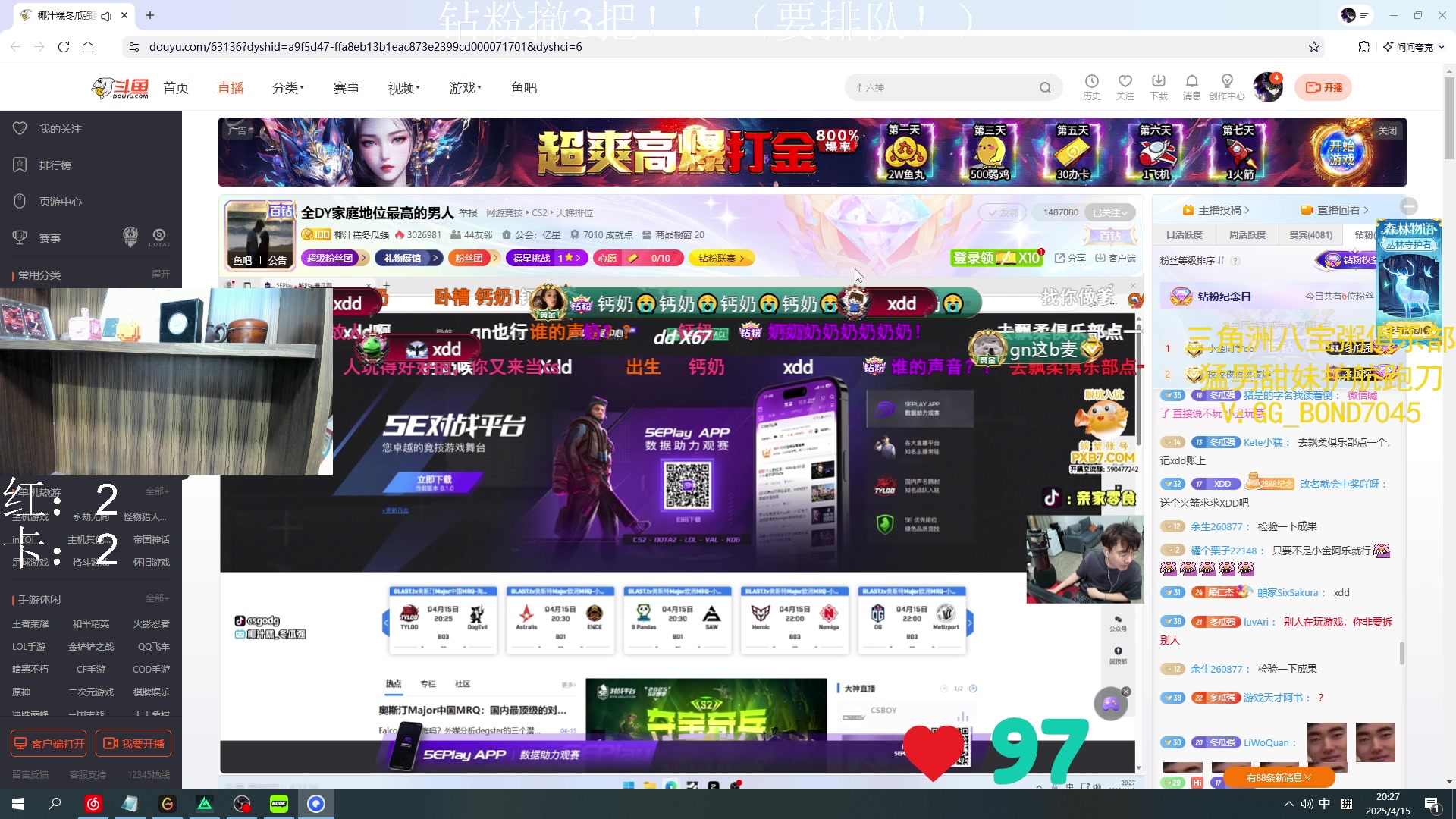Open the 关注 heart icon in header
This screenshot has height=819, width=1456.
(x=1125, y=86)
